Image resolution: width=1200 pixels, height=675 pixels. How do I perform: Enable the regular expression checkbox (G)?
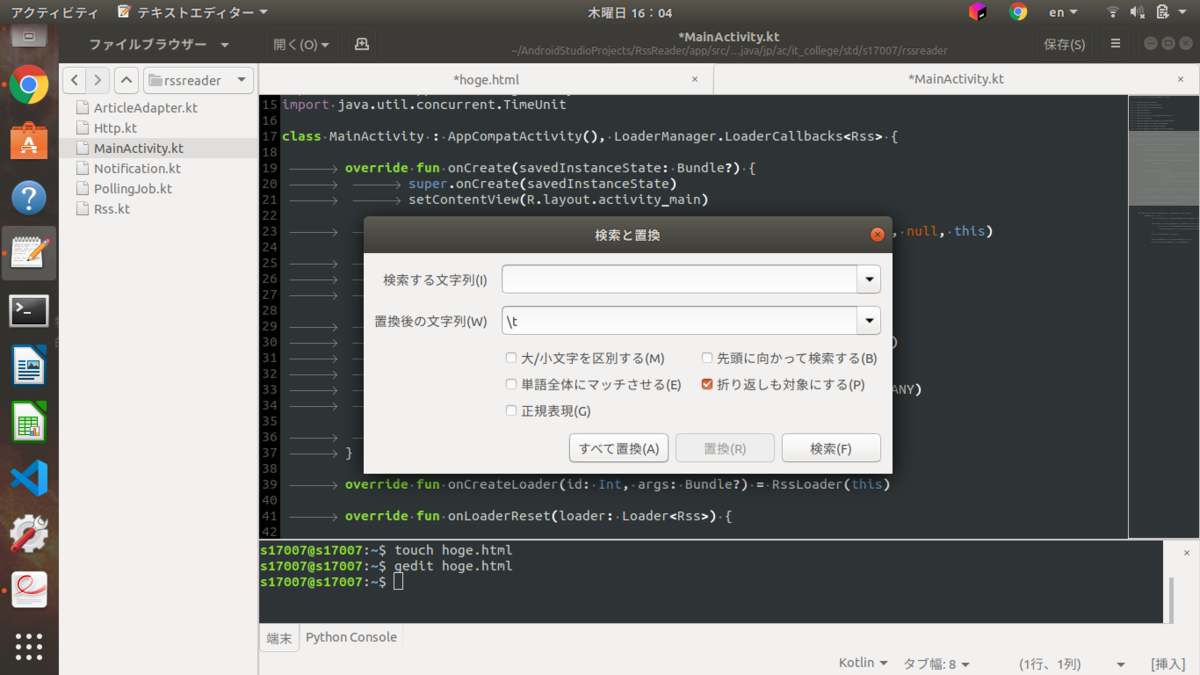point(512,411)
